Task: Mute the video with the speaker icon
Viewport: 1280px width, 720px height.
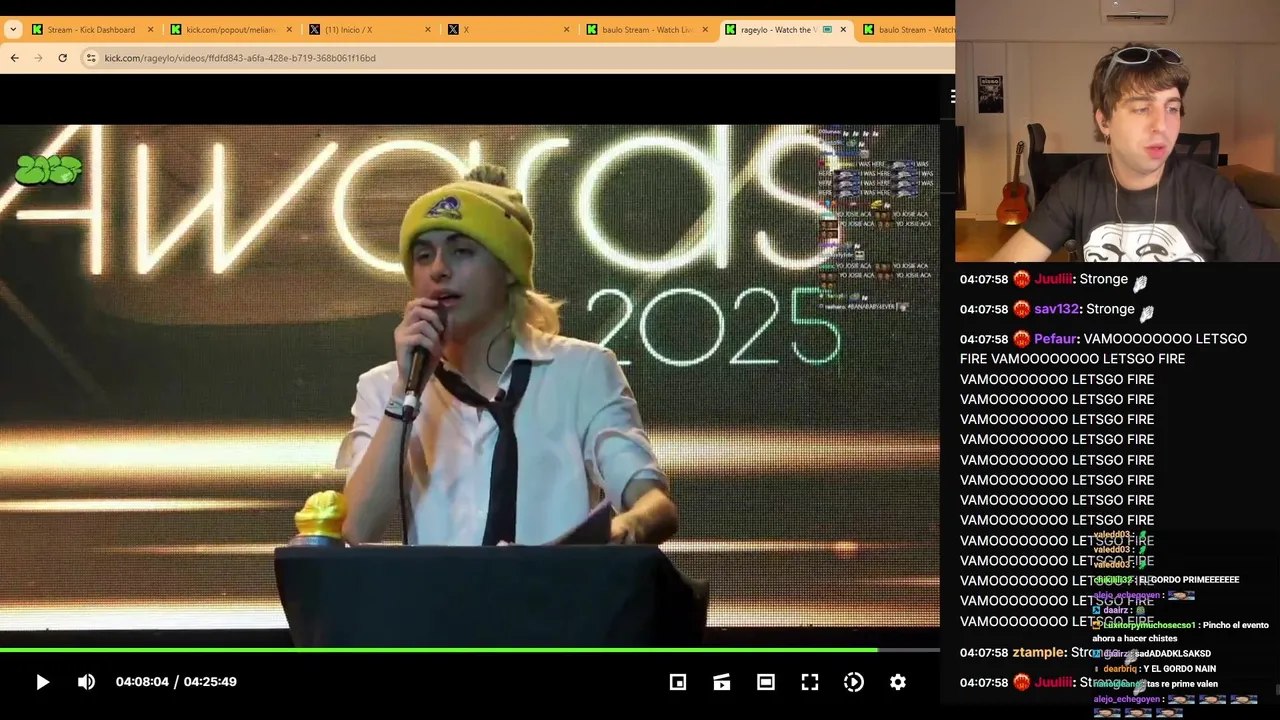Action: point(87,682)
